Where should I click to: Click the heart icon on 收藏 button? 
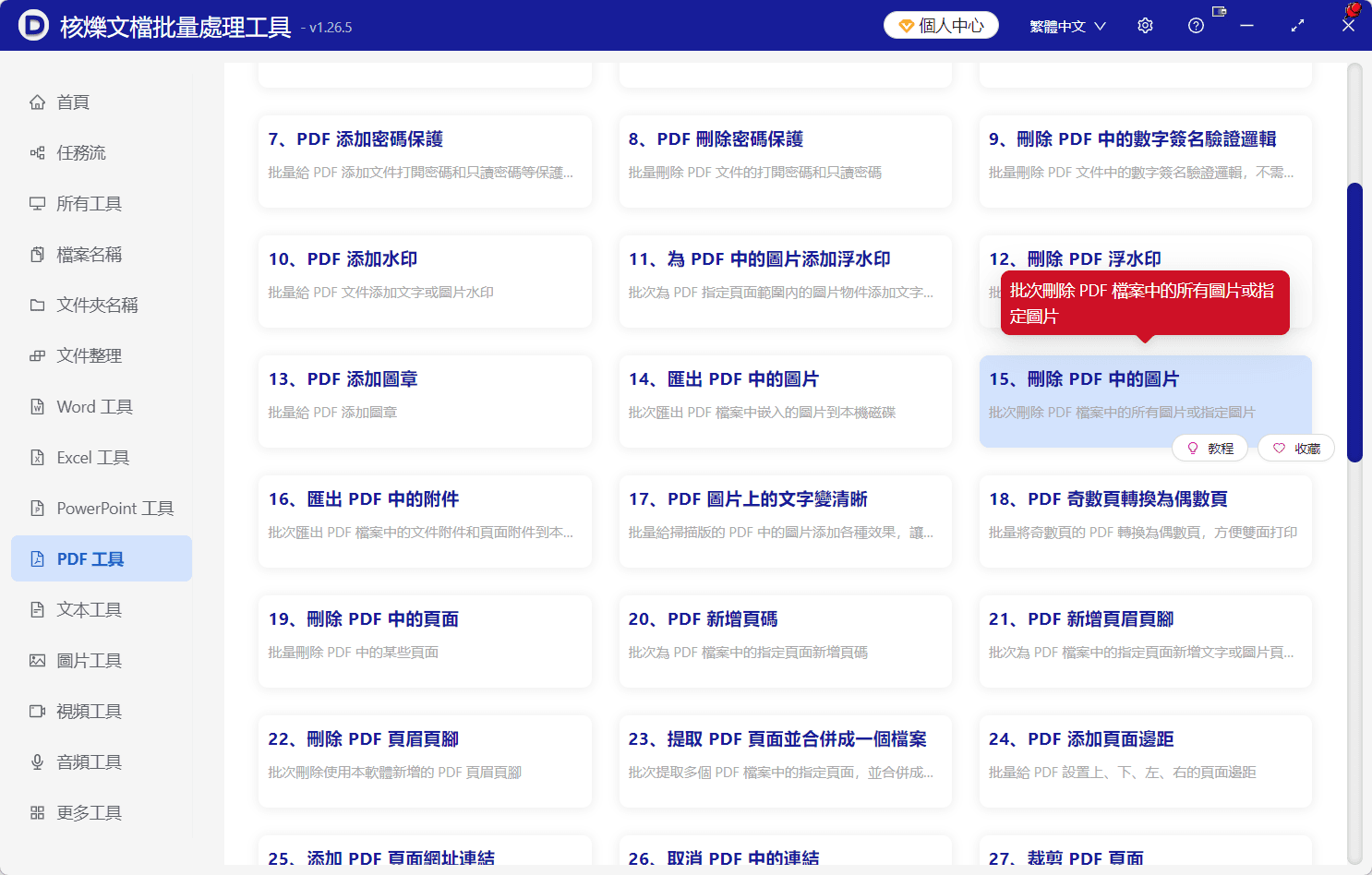pyautogui.click(x=1280, y=449)
